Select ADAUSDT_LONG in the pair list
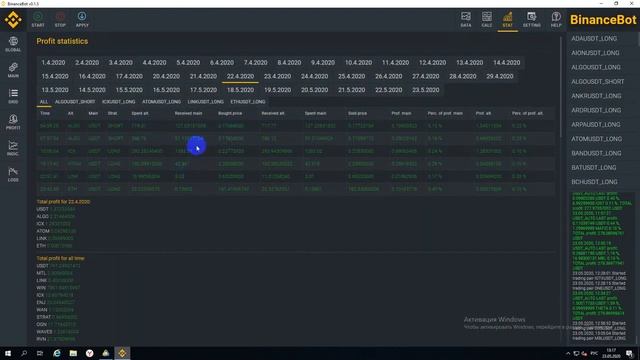 click(594, 38)
